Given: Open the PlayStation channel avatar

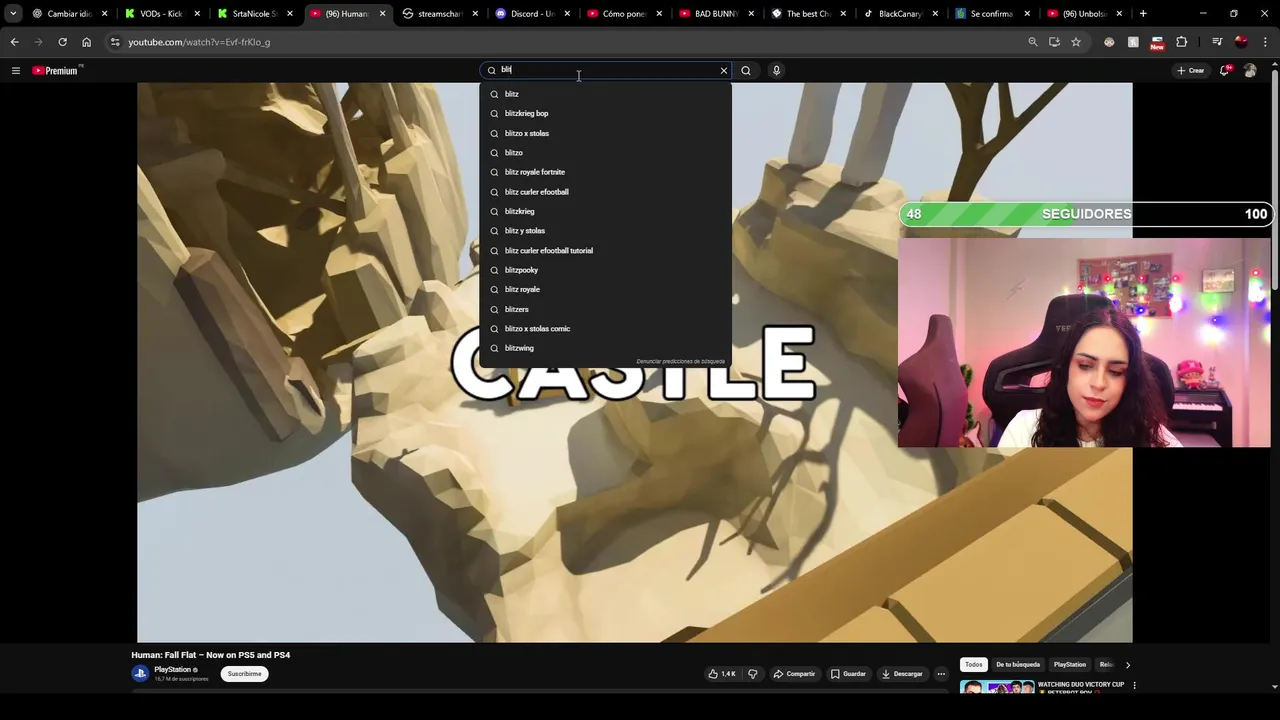Looking at the screenshot, I should pyautogui.click(x=140, y=673).
